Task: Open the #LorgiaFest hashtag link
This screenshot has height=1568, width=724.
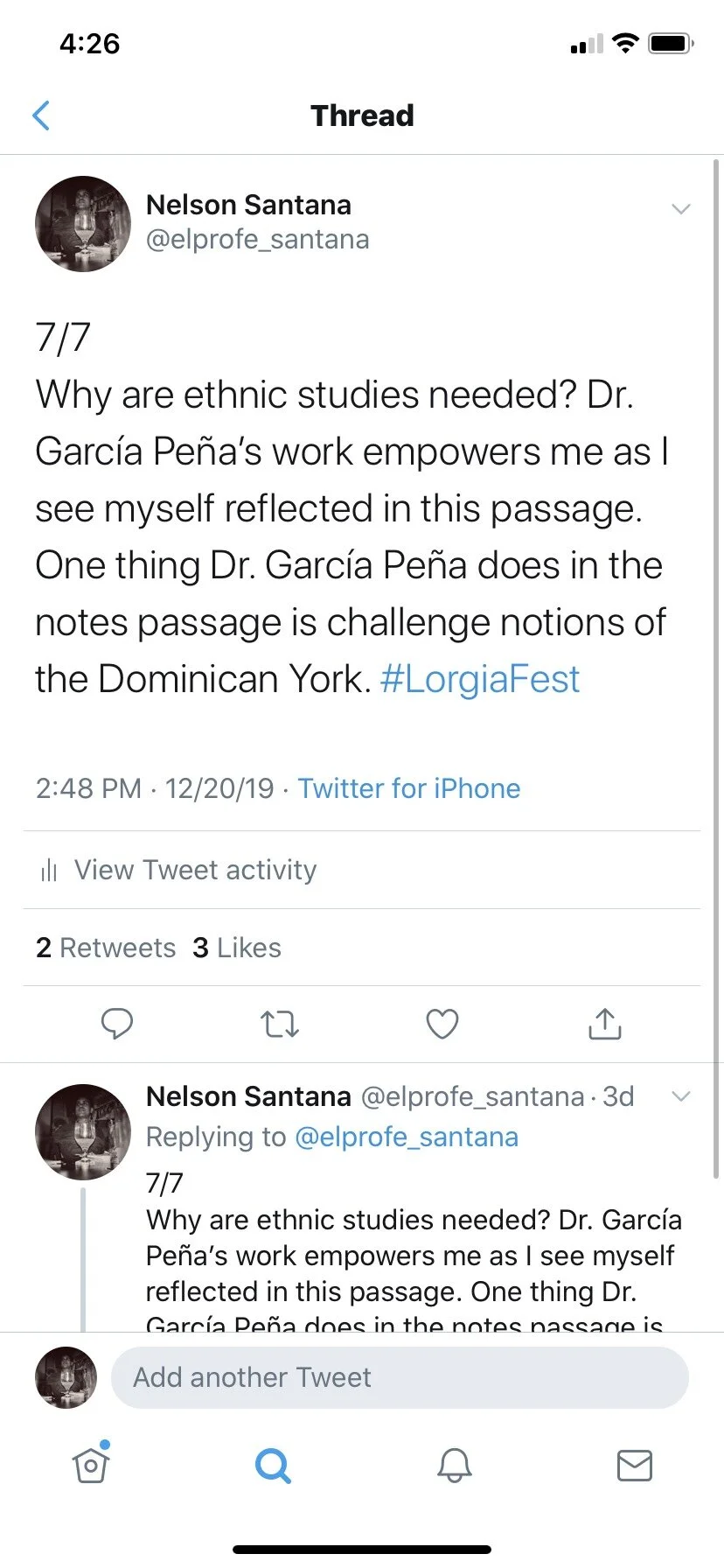Action: [480, 679]
